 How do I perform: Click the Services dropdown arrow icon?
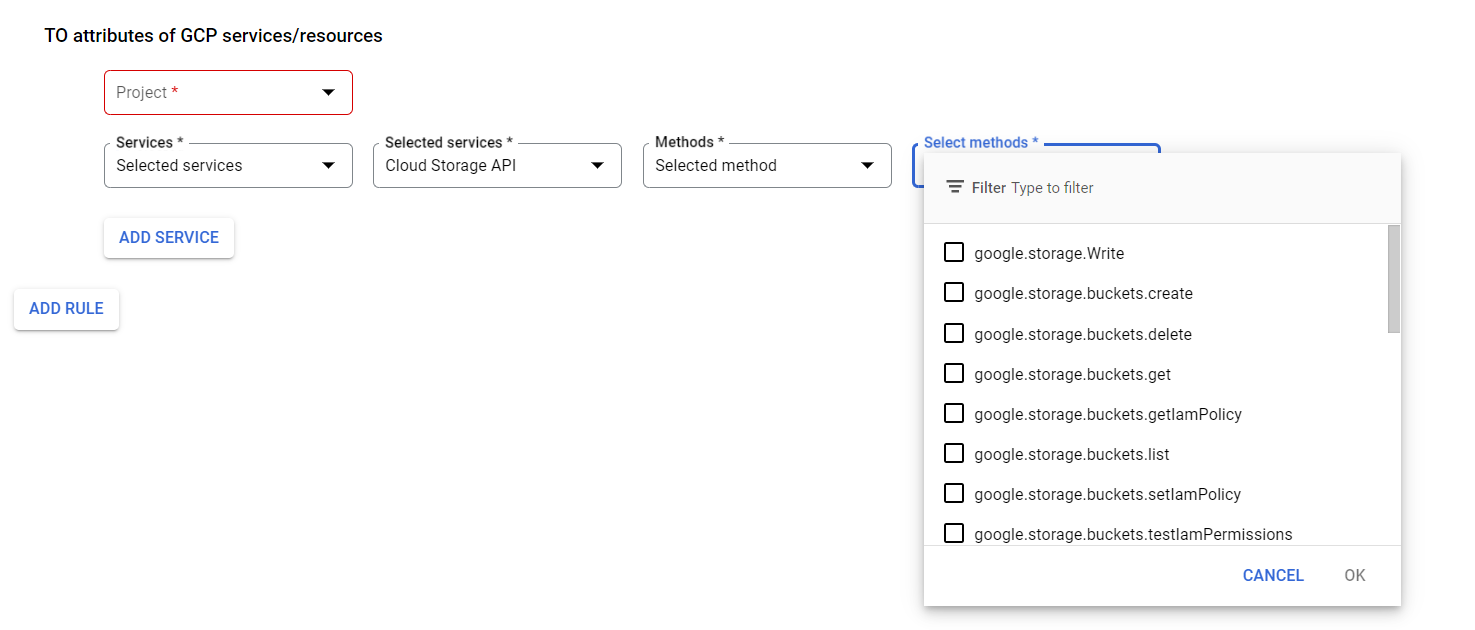[x=330, y=165]
